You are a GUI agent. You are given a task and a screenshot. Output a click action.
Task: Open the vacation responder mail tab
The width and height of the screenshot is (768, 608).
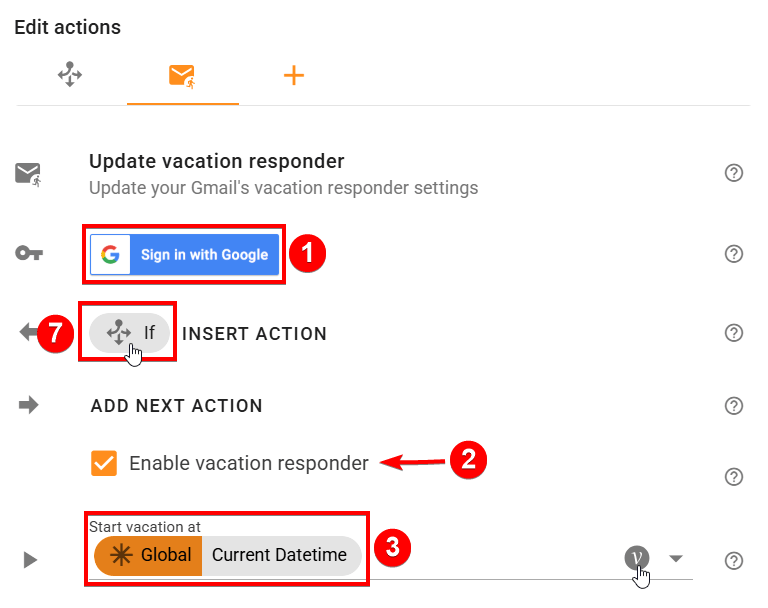[x=182, y=76]
